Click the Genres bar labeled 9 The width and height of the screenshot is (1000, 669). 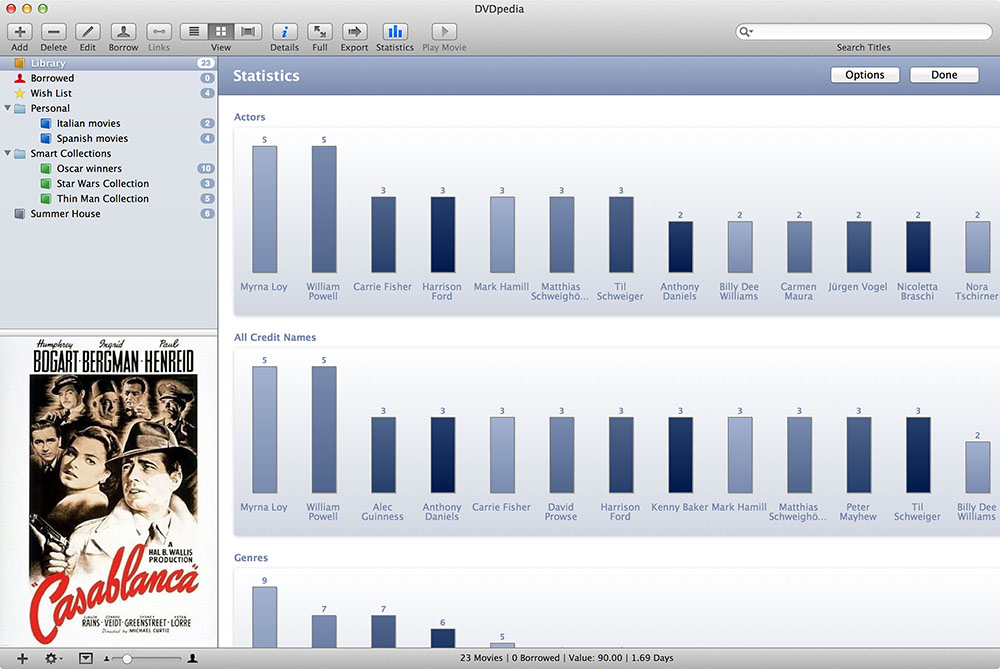click(x=265, y=617)
